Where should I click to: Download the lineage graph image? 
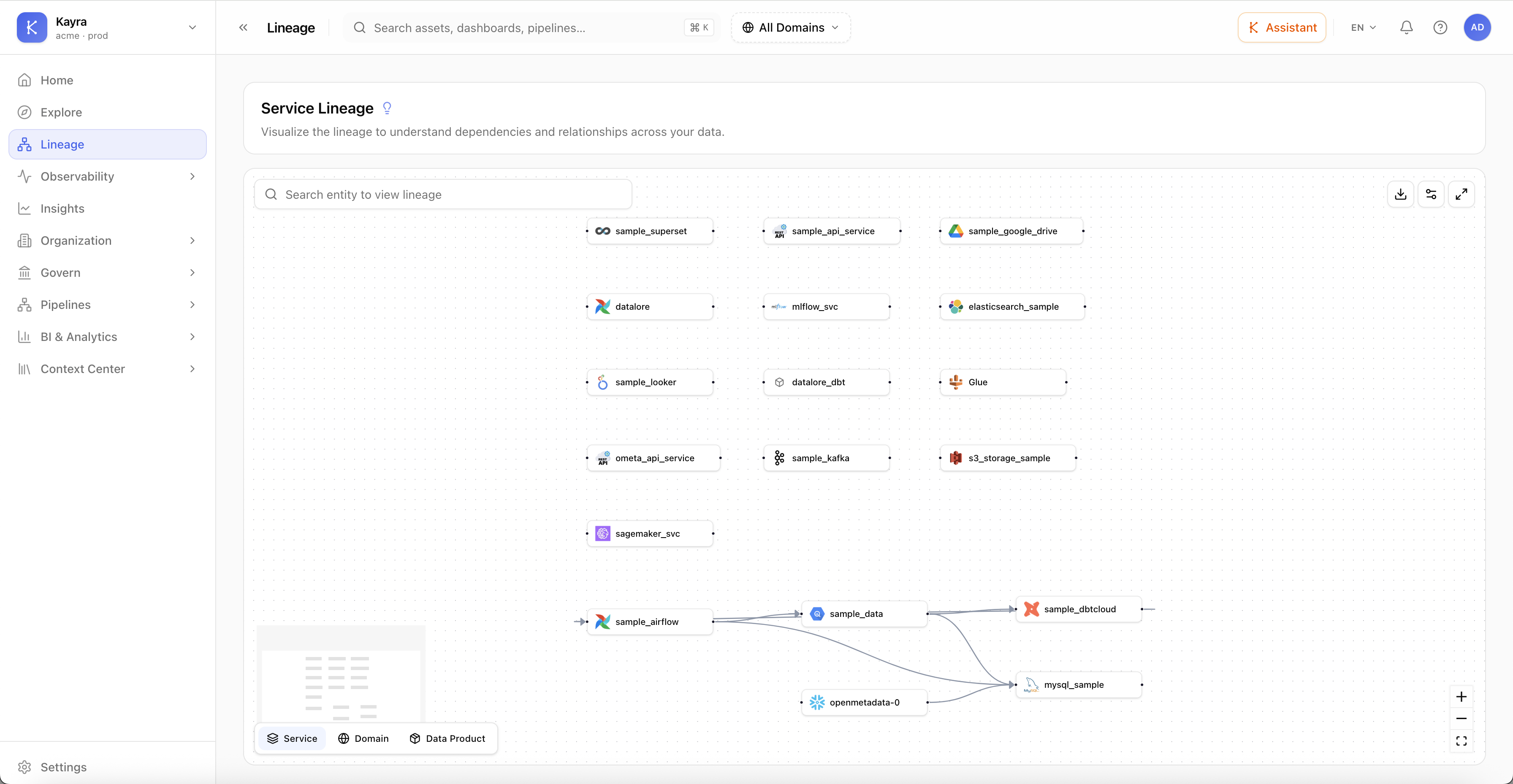coord(1400,195)
